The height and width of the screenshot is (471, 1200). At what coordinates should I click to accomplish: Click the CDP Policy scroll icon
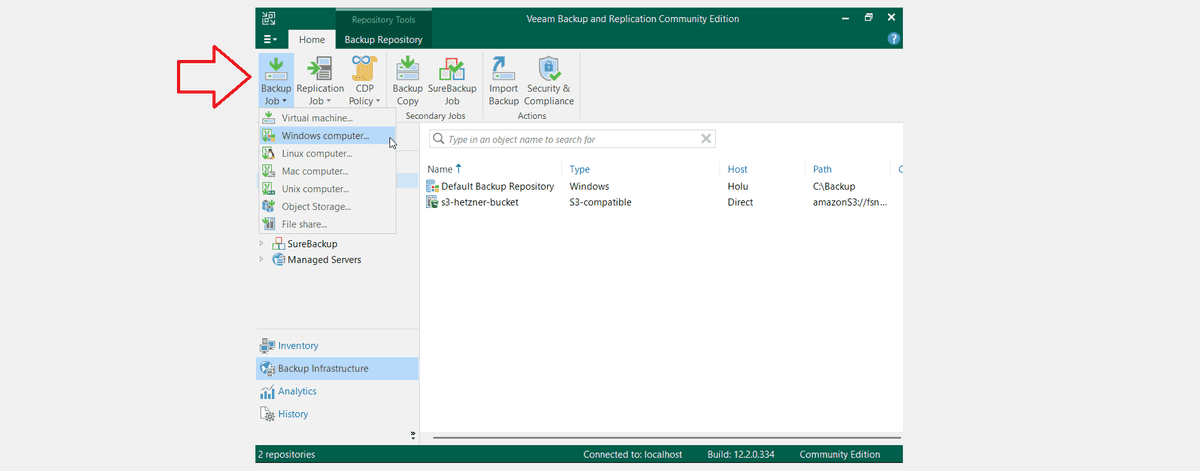(x=364, y=68)
